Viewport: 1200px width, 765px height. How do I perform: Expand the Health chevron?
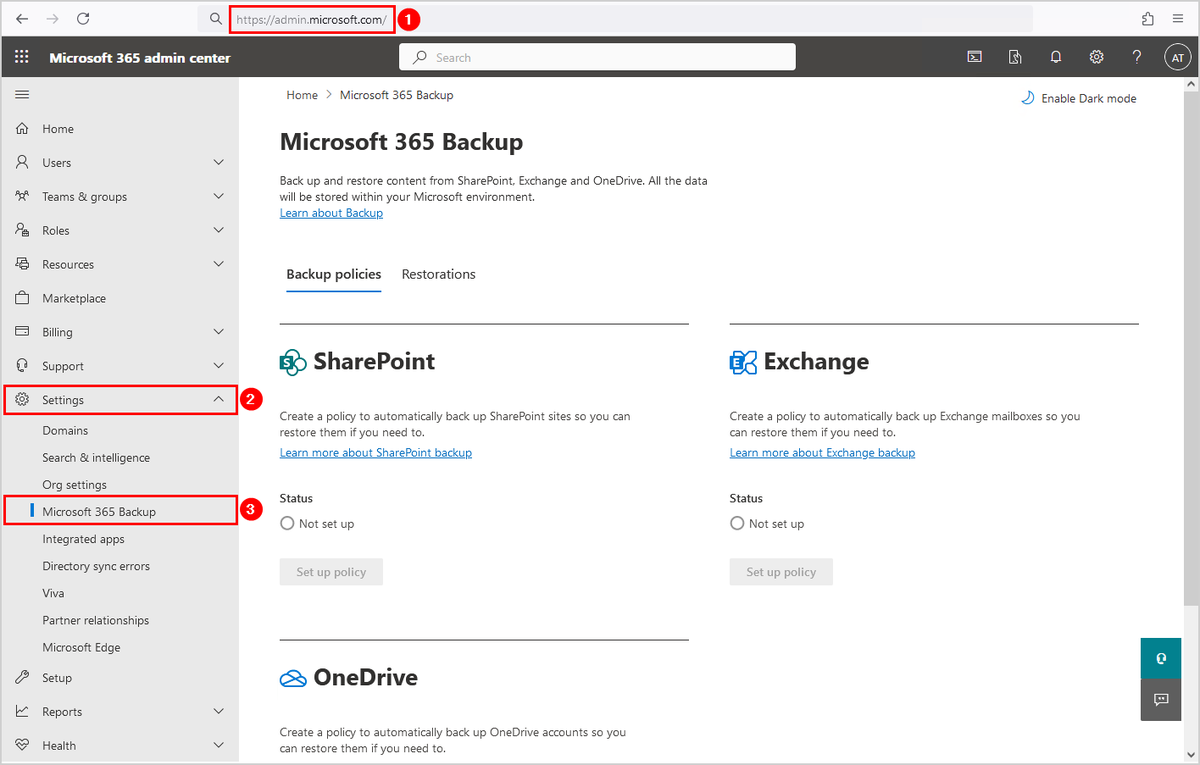click(x=219, y=746)
